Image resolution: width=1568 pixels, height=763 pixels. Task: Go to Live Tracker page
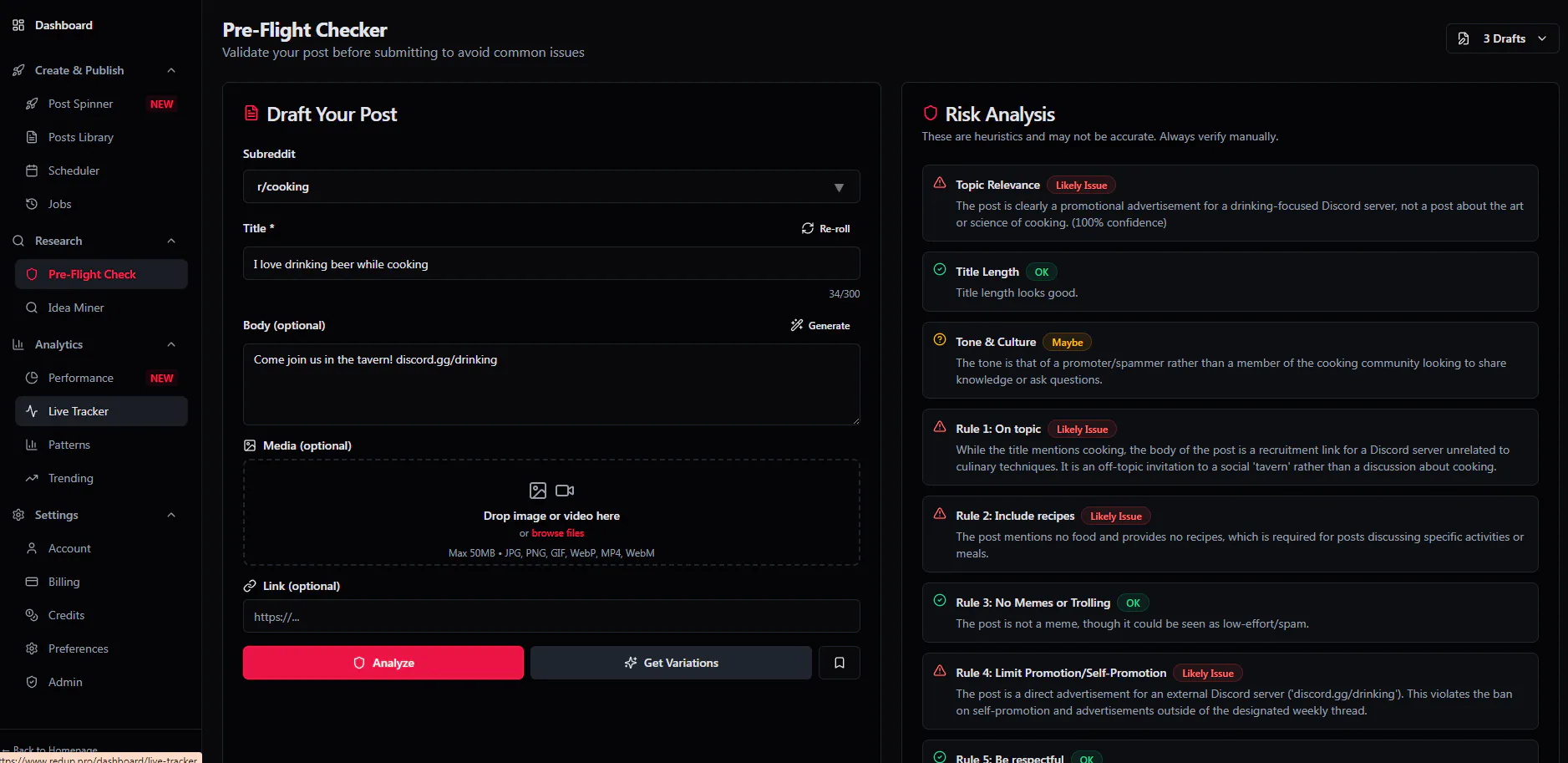(x=79, y=411)
